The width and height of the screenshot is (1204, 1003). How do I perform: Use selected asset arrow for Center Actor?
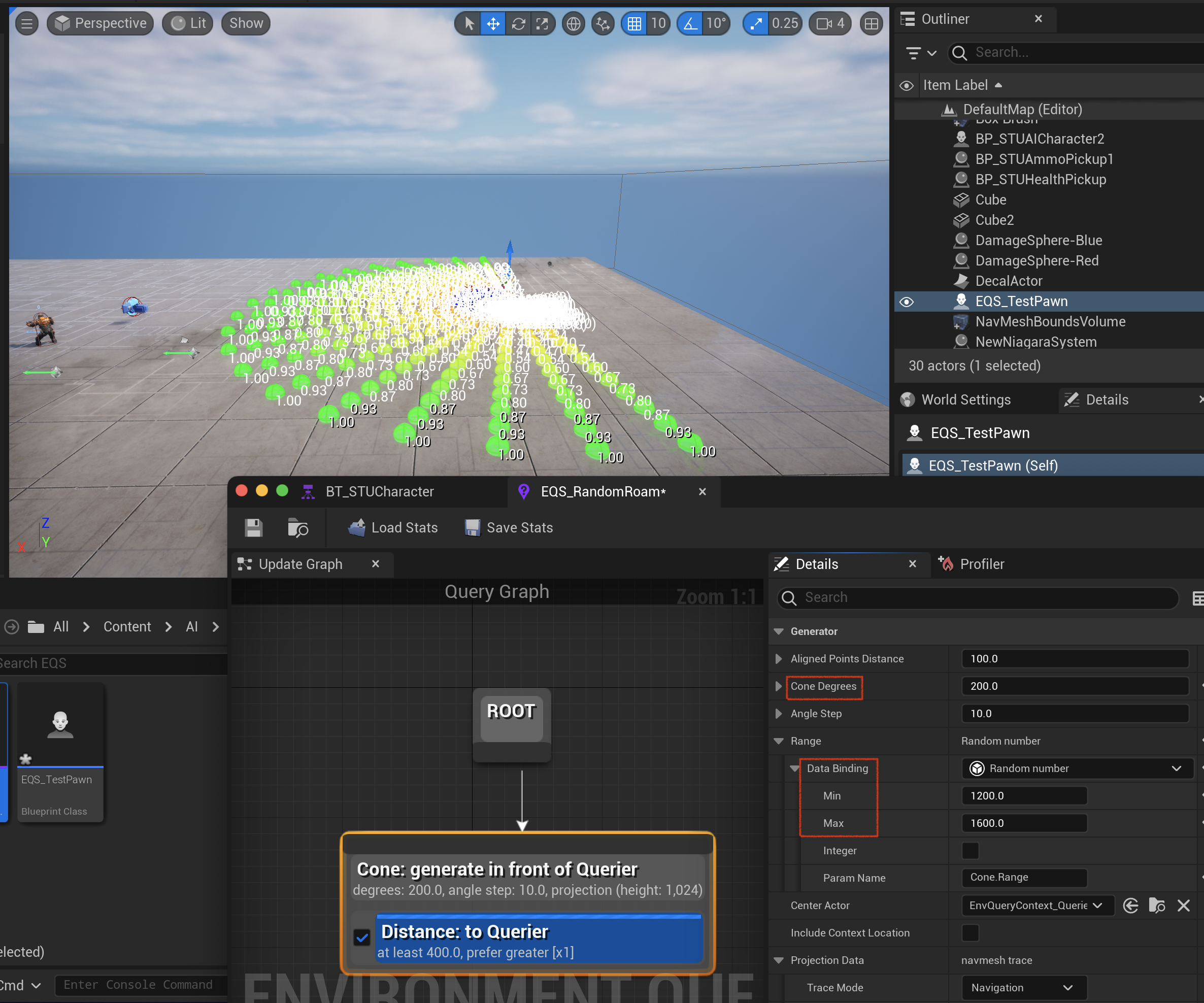tap(1130, 906)
